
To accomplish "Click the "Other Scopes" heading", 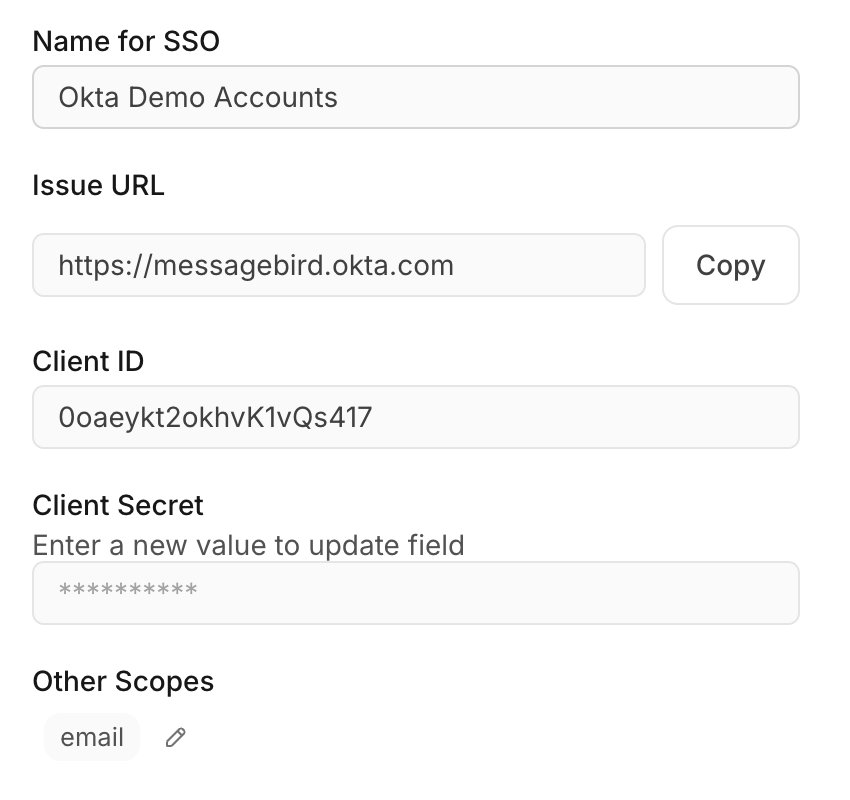I will [123, 681].
